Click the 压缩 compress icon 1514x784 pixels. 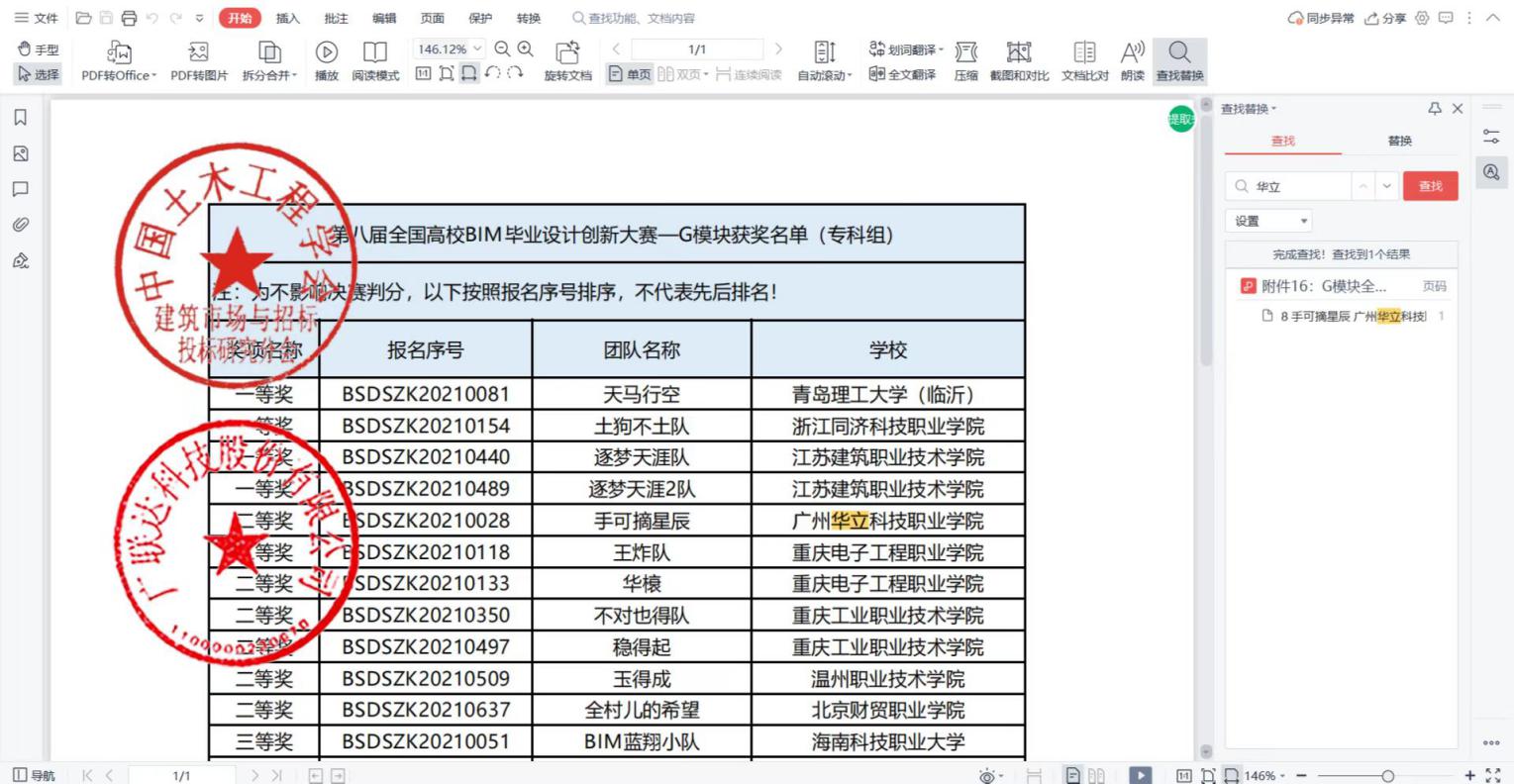[x=965, y=51]
